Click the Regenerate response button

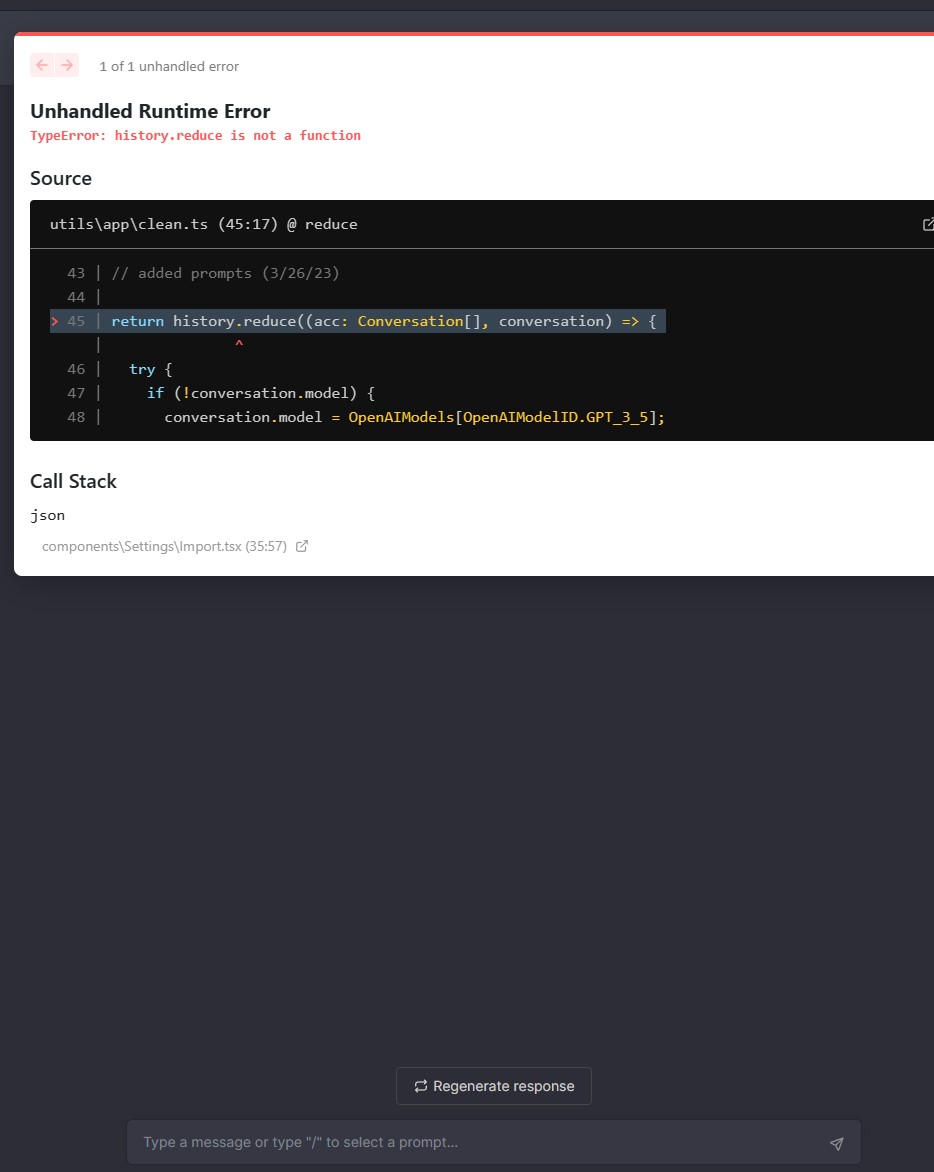coord(493,1086)
